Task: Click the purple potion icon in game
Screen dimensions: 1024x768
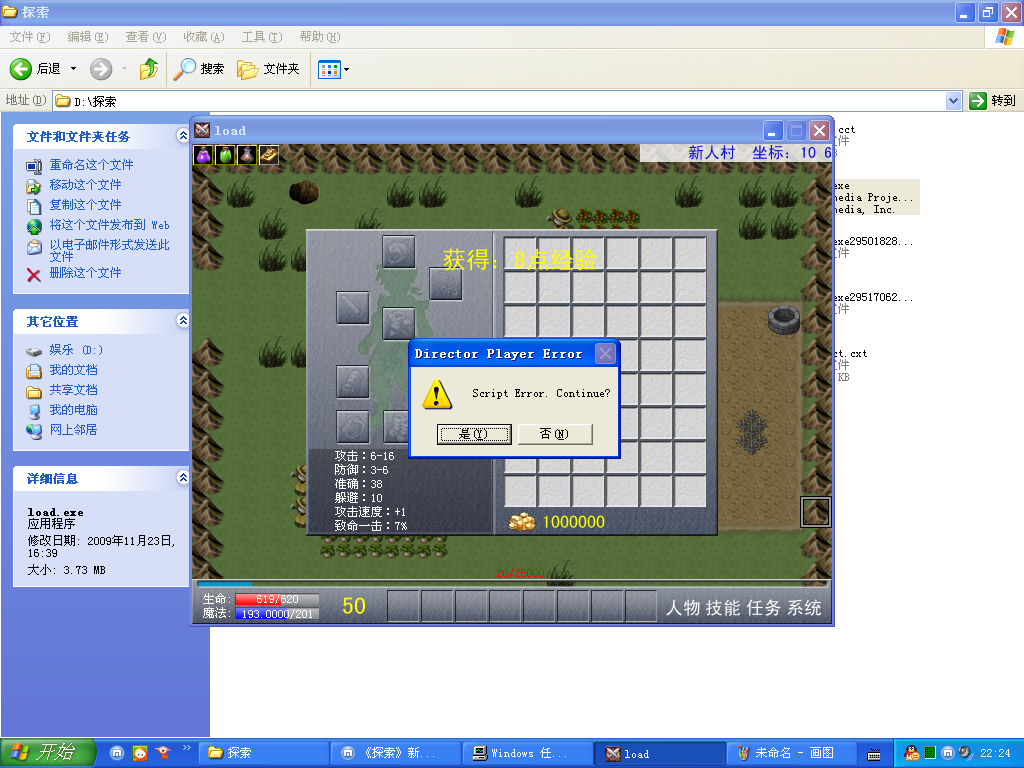Action: [x=204, y=155]
